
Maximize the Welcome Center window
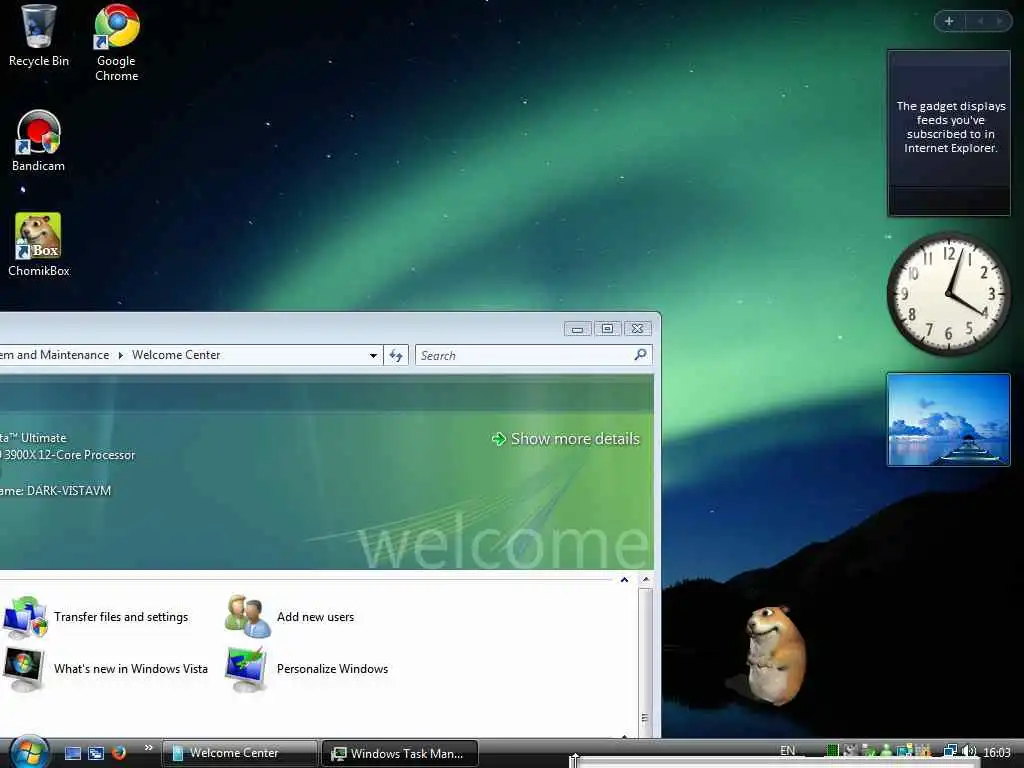(x=607, y=328)
